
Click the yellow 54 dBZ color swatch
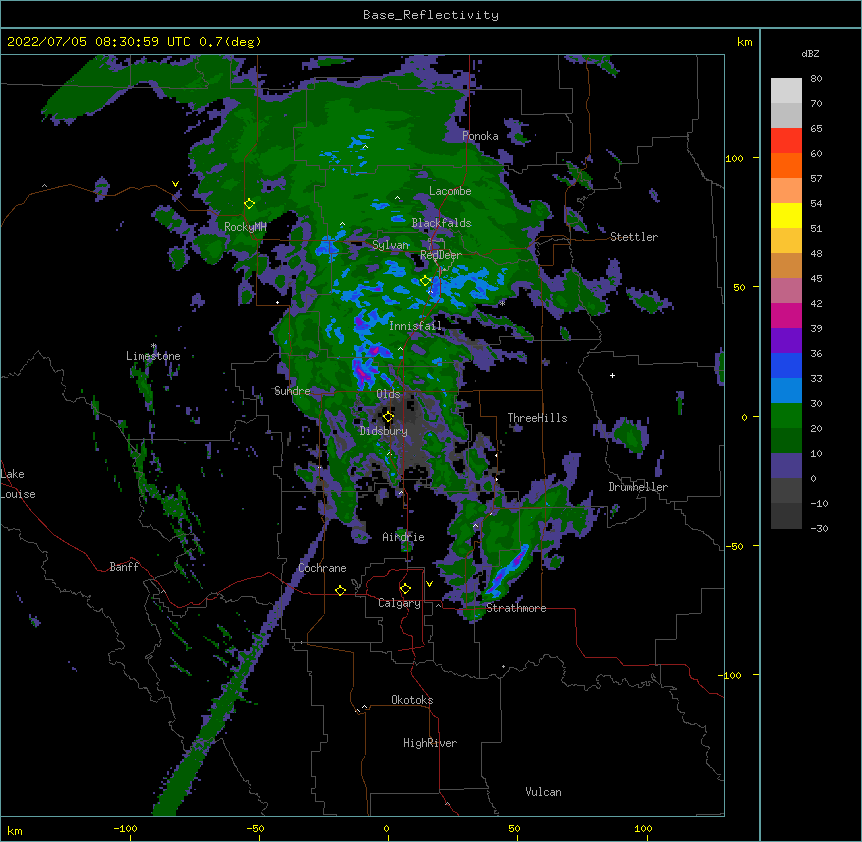tap(786, 215)
